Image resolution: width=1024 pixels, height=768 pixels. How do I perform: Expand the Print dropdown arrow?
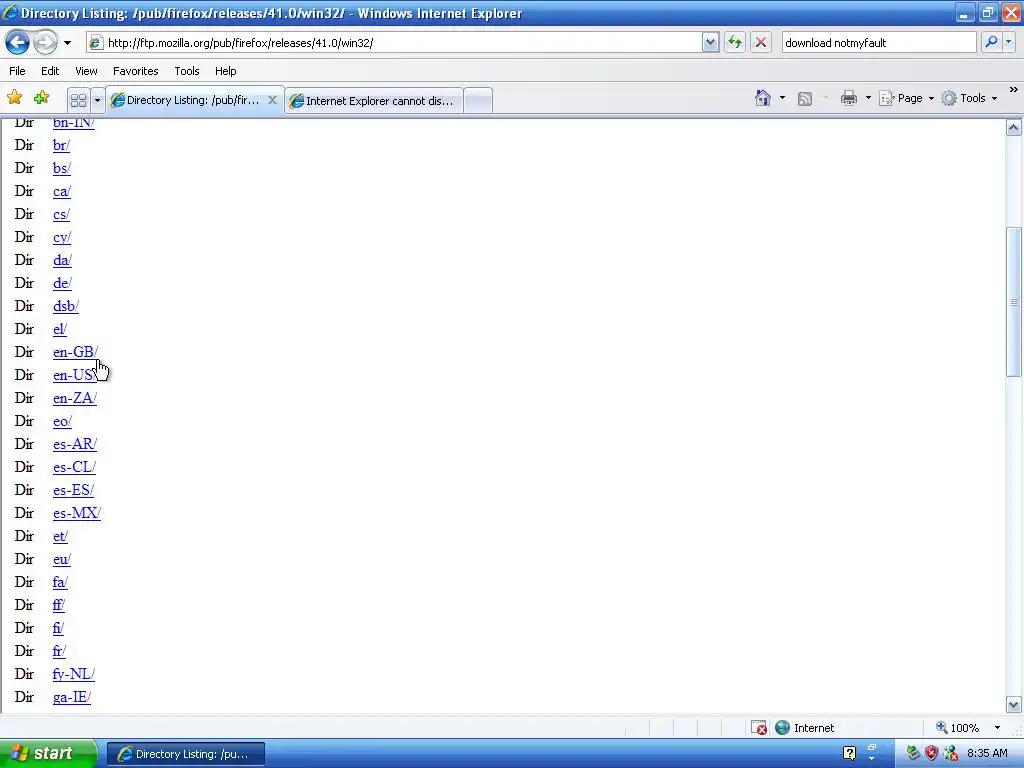(x=868, y=98)
